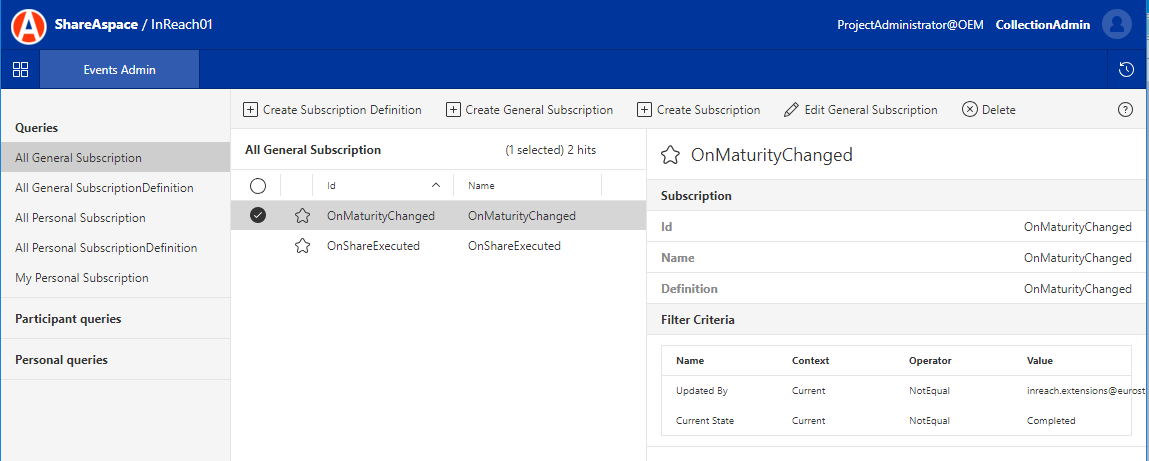The width and height of the screenshot is (1149, 461).
Task: Favorite the OnMaturityChanged row star
Action: point(302,215)
